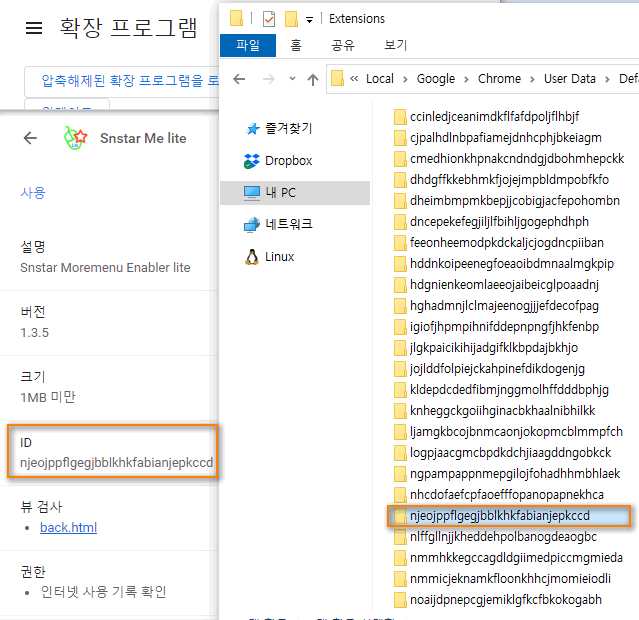Select 즐겨찾기 in the navigation pane
Image resolution: width=639 pixels, height=620 pixels.
279,129
